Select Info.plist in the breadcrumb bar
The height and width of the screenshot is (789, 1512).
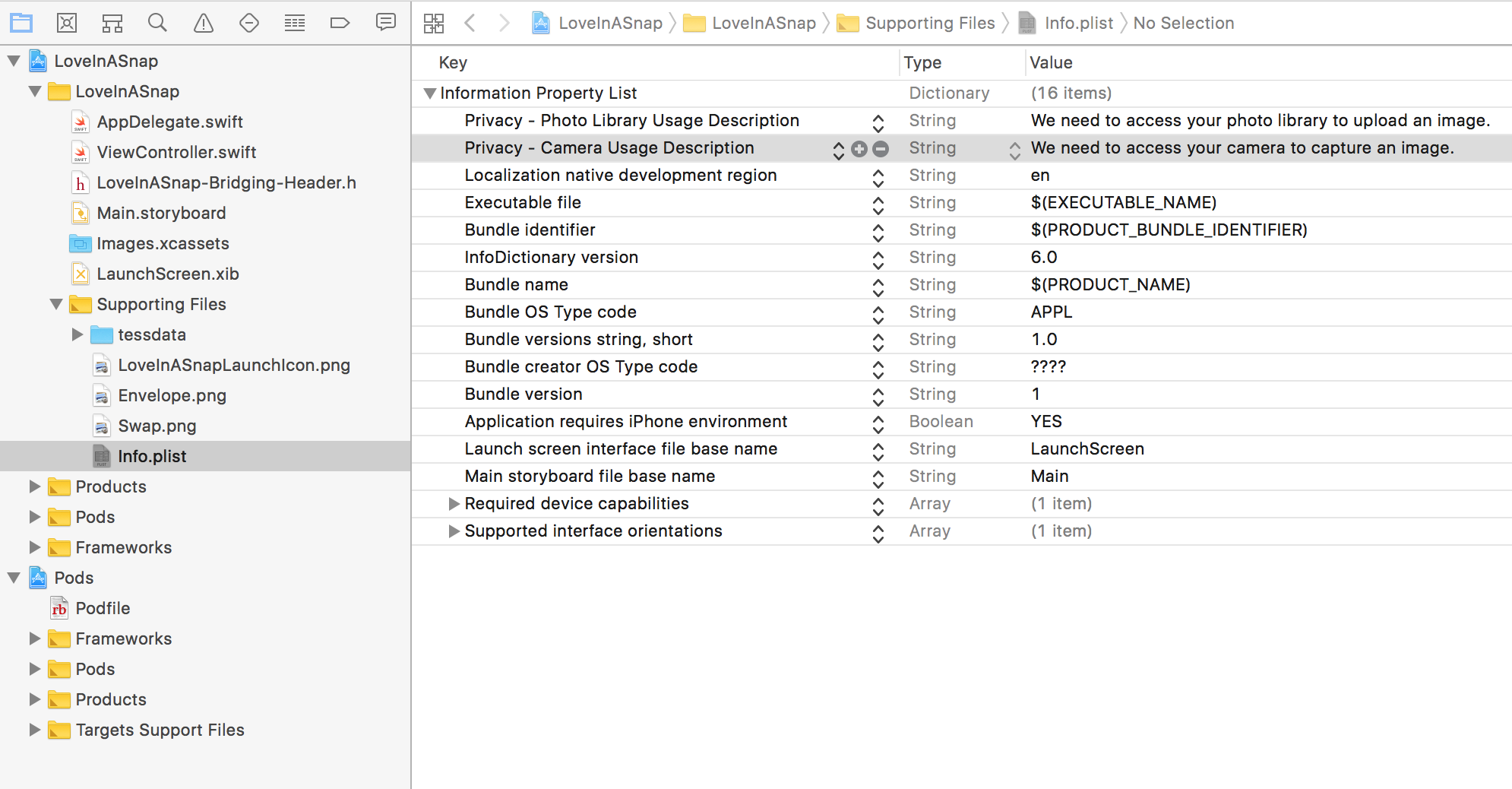1077,24
